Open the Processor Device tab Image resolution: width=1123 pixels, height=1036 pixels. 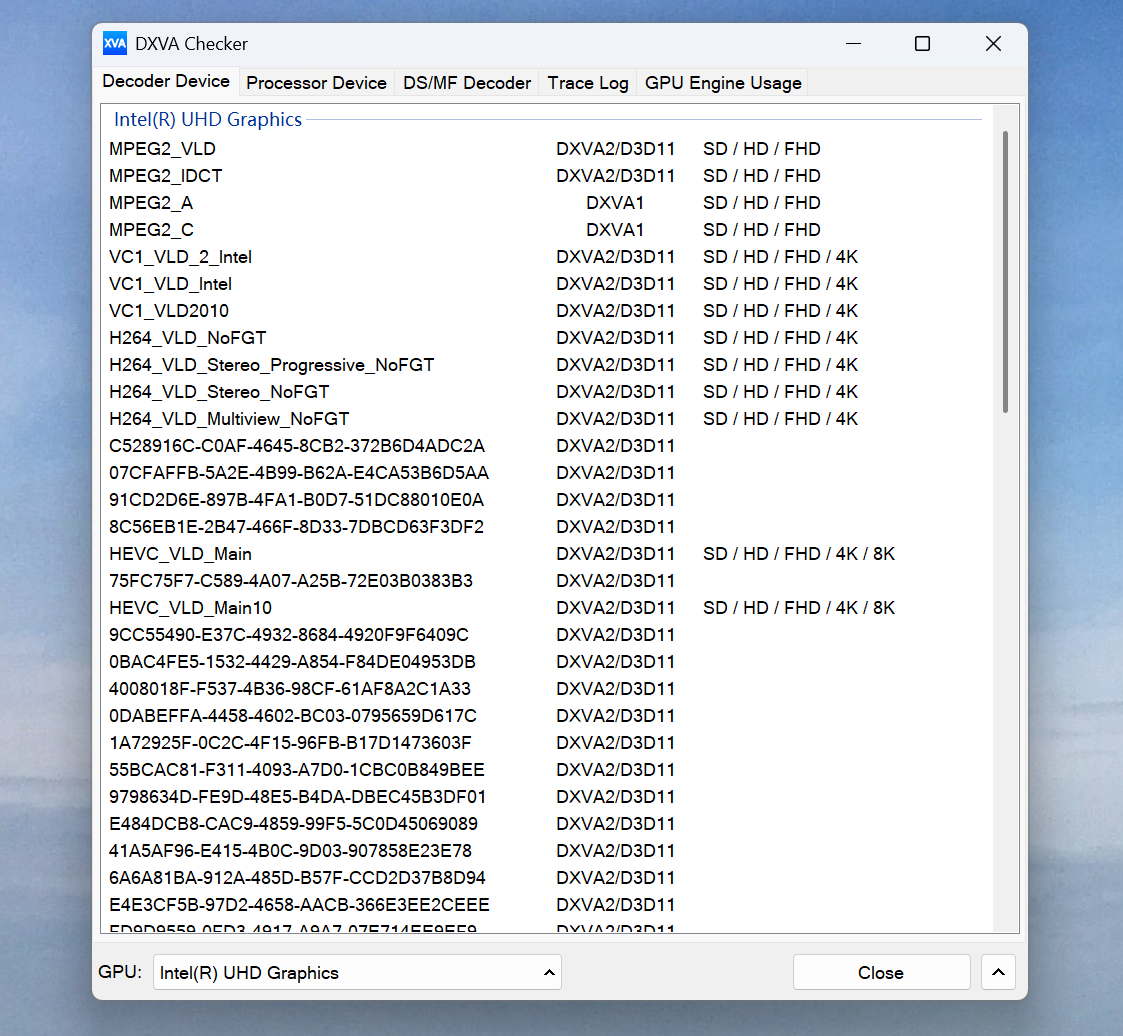pos(317,83)
